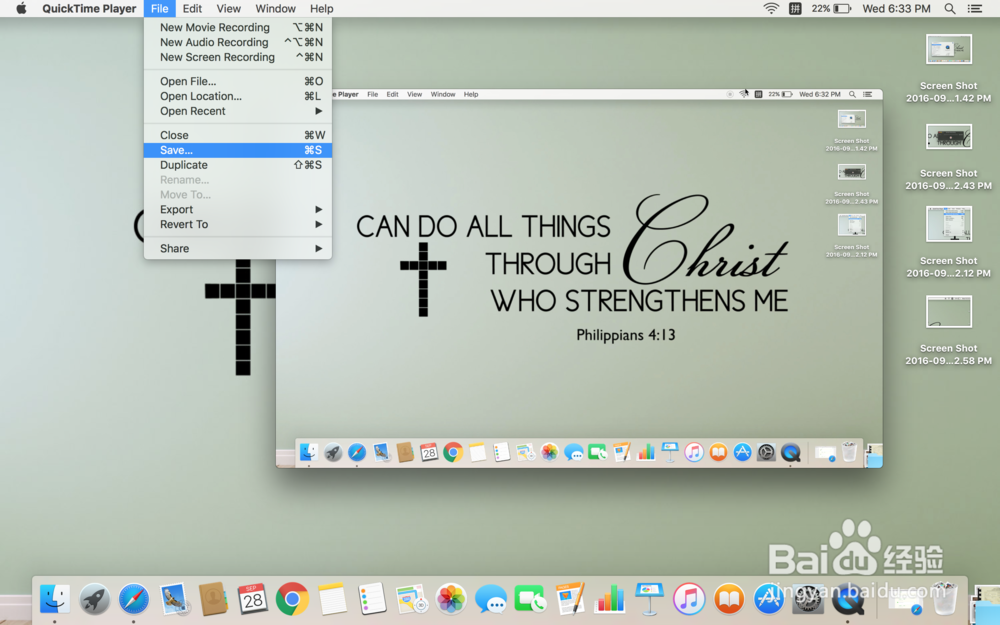The width and height of the screenshot is (1000, 625).
Task: Choose Duplicate from the File menu
Action: [x=238, y=165]
